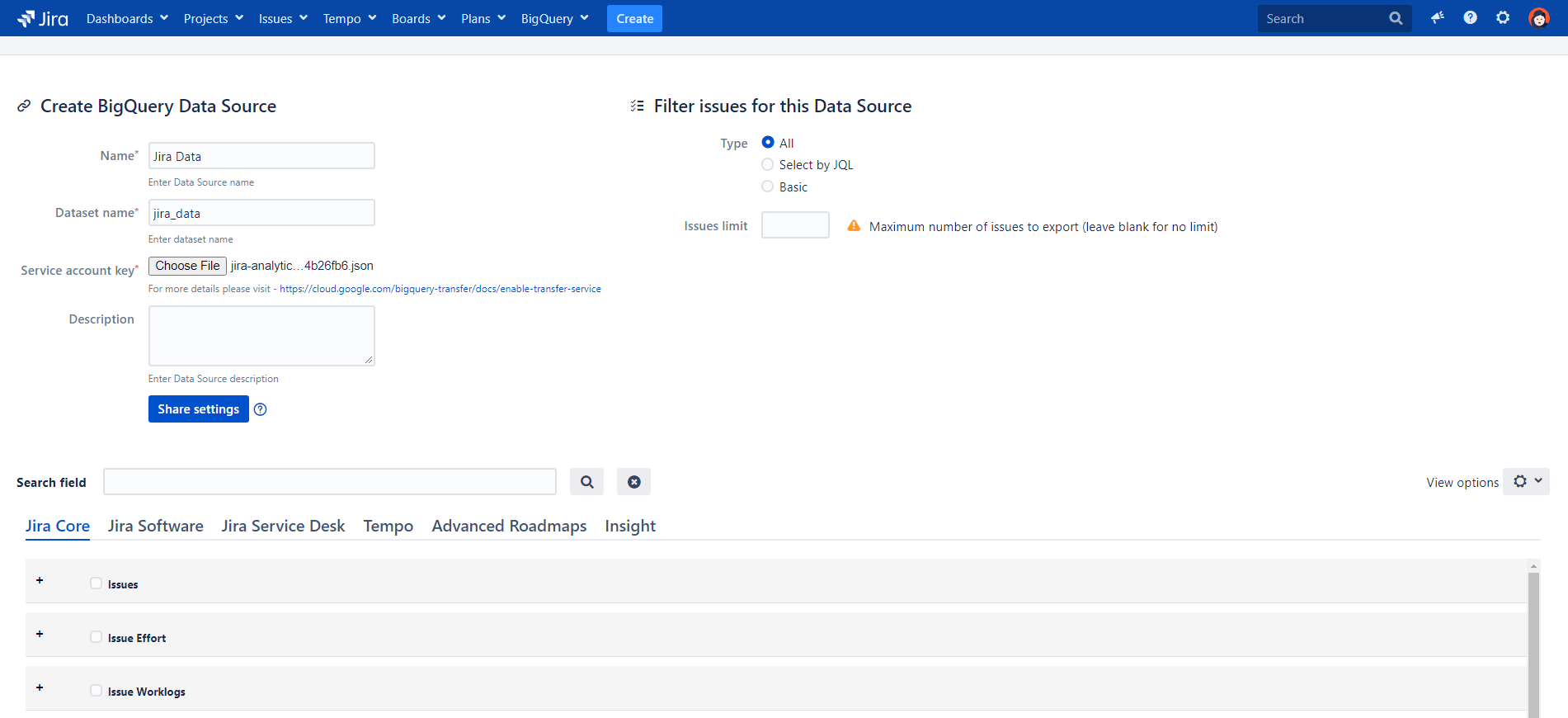Click the Description text area
The width and height of the screenshot is (1568, 718).
[261, 336]
